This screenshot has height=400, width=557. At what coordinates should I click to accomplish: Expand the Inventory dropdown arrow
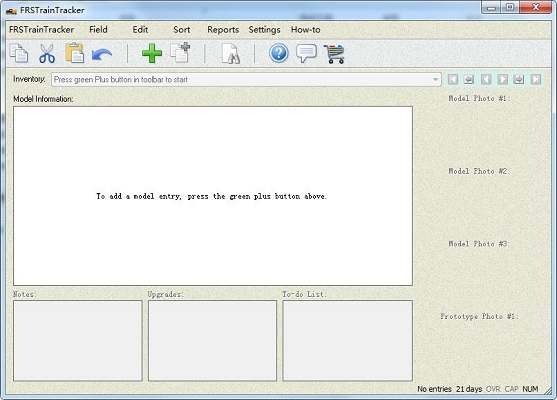435,80
